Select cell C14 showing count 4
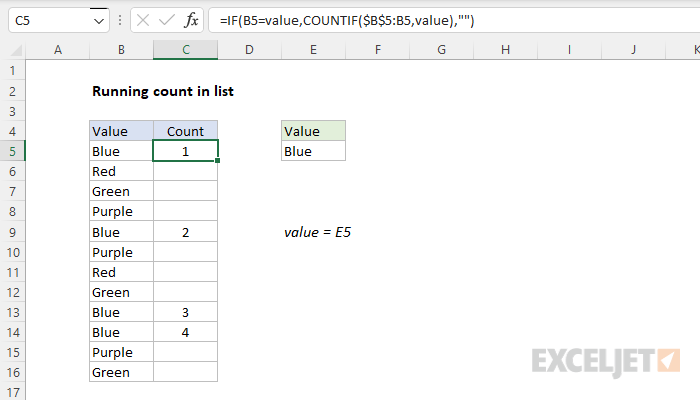The width and height of the screenshot is (700, 400). pos(186,333)
